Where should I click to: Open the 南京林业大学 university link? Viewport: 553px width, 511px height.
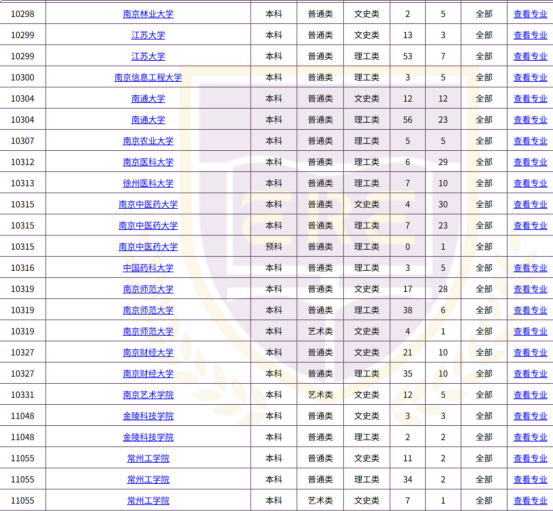click(x=148, y=14)
